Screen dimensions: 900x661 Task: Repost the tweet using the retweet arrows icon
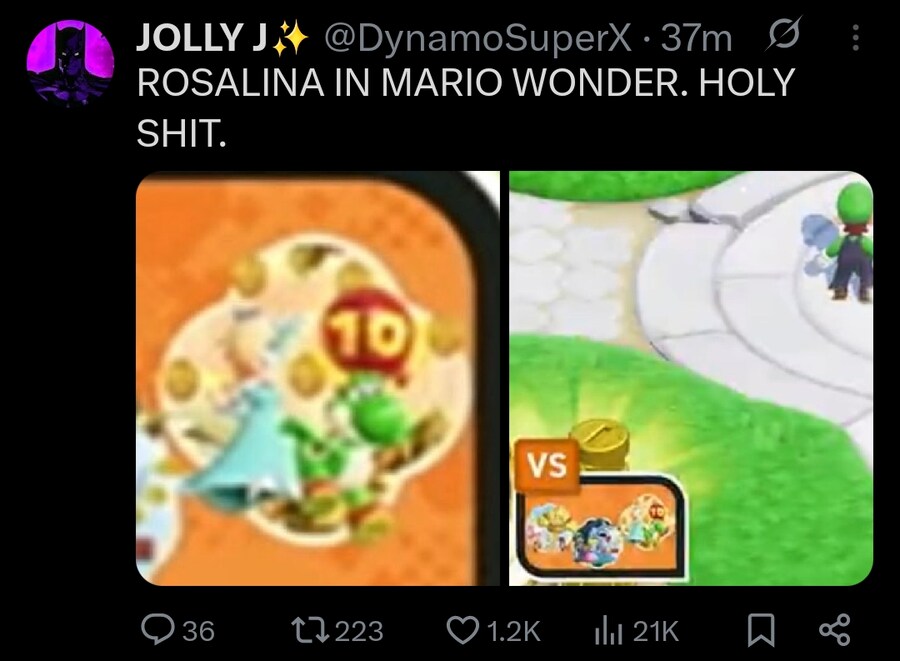click(310, 630)
